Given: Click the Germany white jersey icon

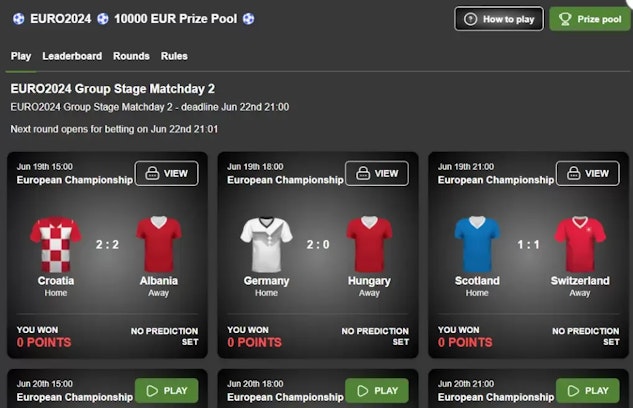Looking at the screenshot, I should (266, 245).
